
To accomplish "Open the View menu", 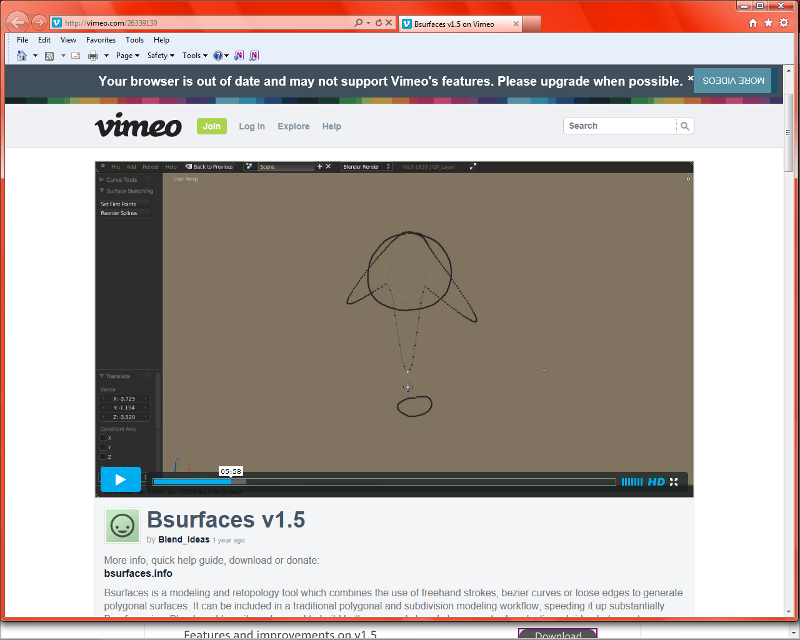I will pyautogui.click(x=68, y=40).
